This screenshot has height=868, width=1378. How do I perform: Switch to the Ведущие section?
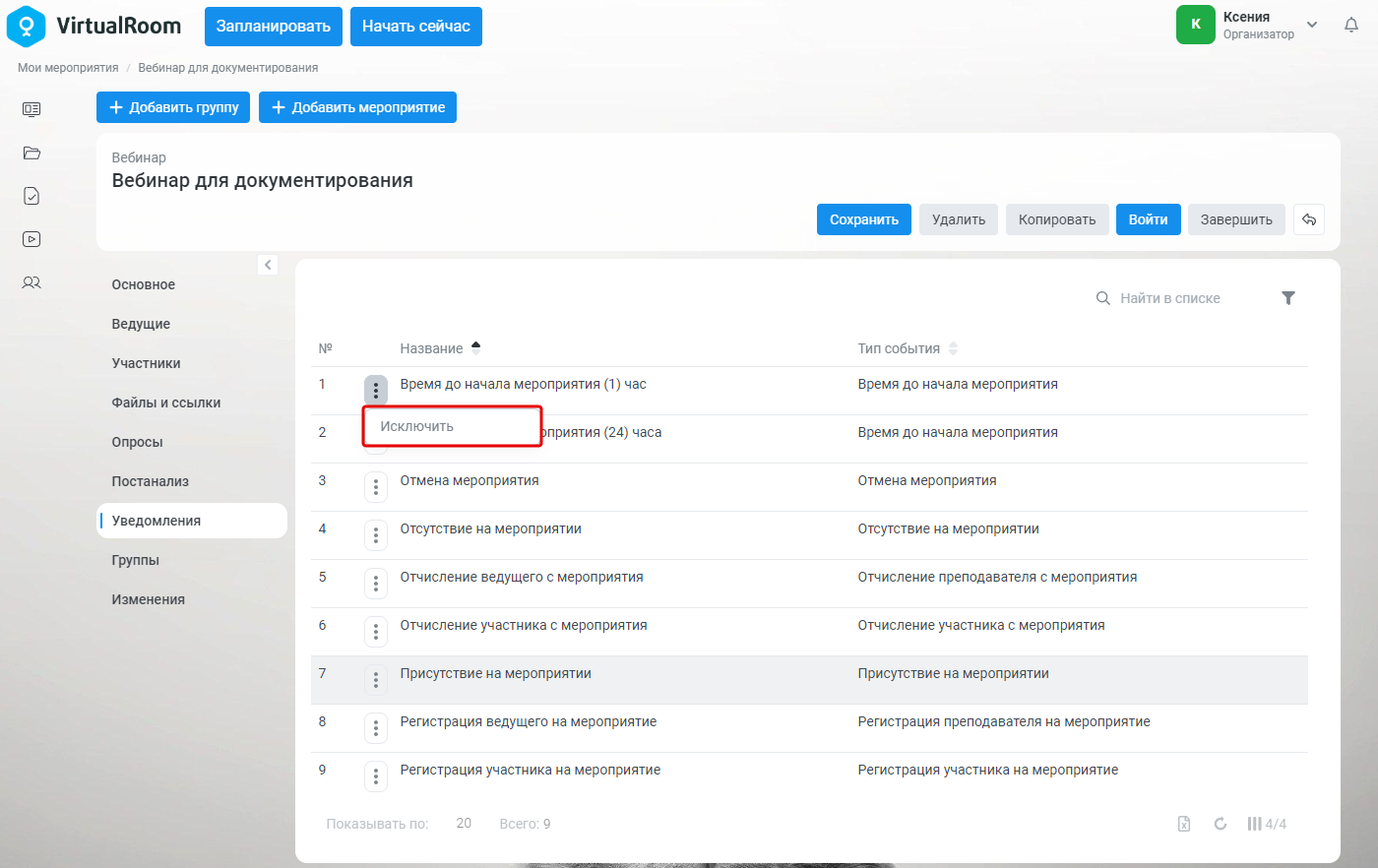coord(141,324)
